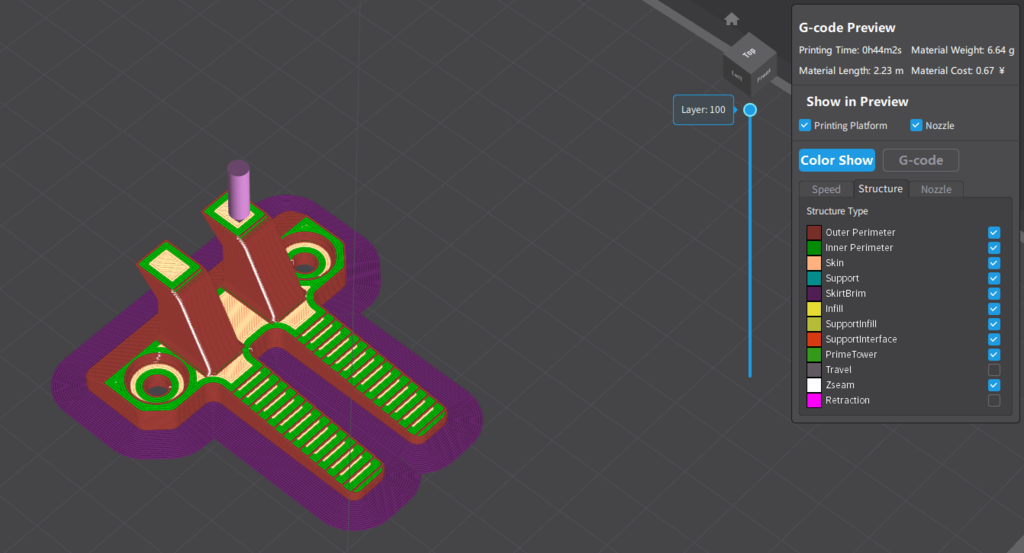The image size is (1024, 553).
Task: Click the layer slider handle
Action: (750, 110)
